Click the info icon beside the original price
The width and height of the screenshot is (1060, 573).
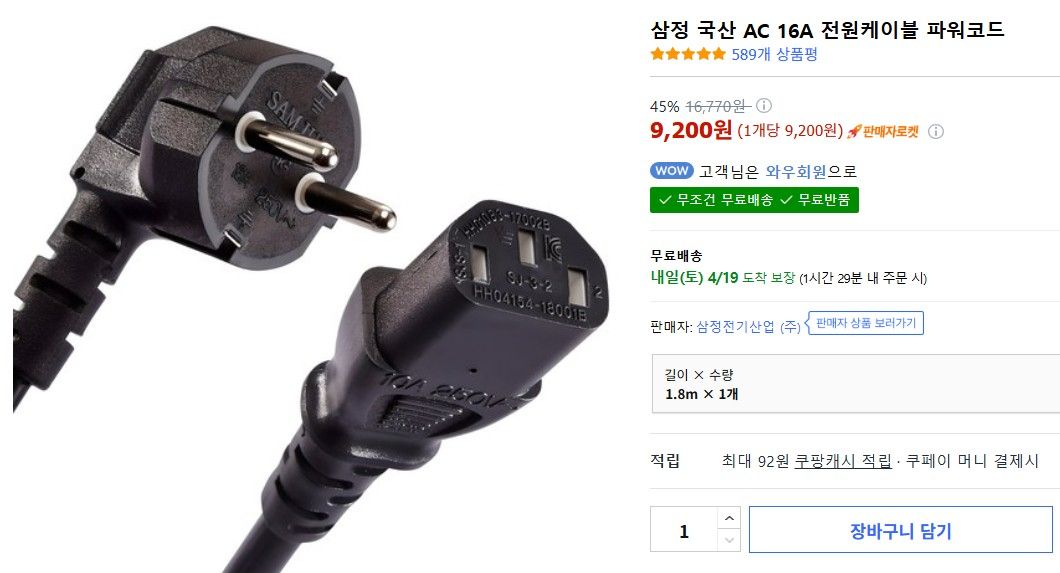click(x=763, y=105)
